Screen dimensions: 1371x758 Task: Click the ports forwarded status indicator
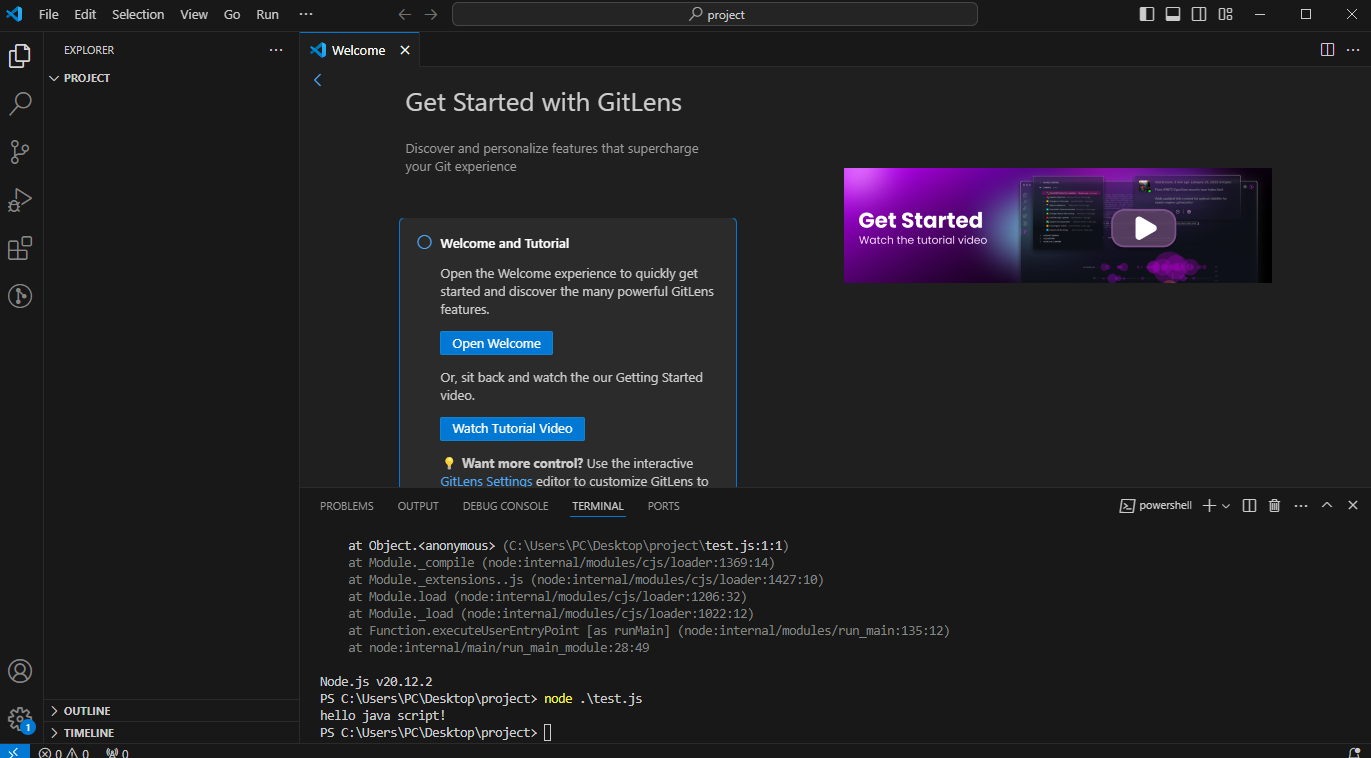click(117, 752)
